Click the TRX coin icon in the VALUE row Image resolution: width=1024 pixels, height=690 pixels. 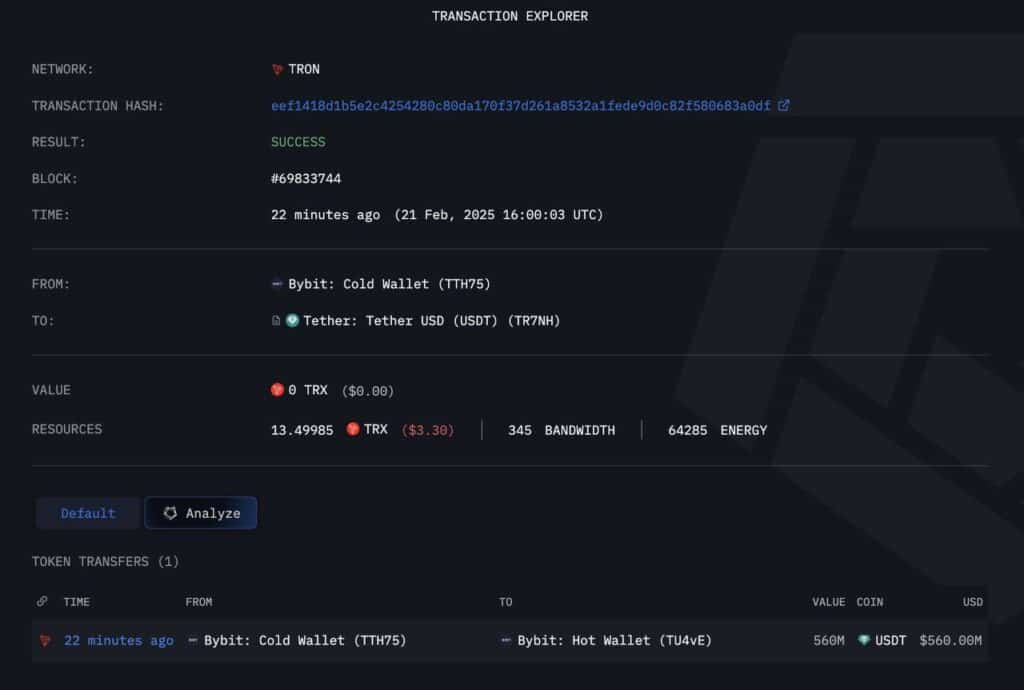pyautogui.click(x=277, y=390)
